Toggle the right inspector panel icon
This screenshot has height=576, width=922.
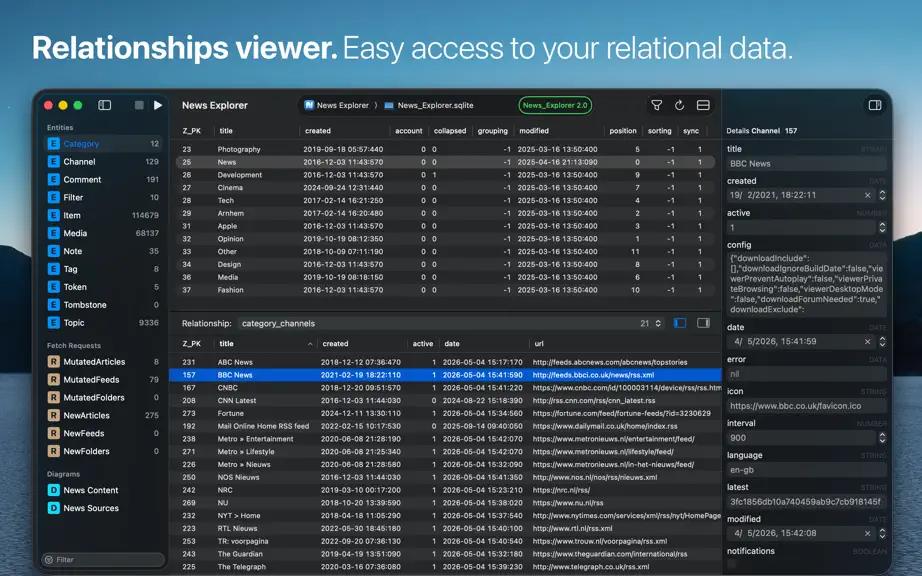875,105
